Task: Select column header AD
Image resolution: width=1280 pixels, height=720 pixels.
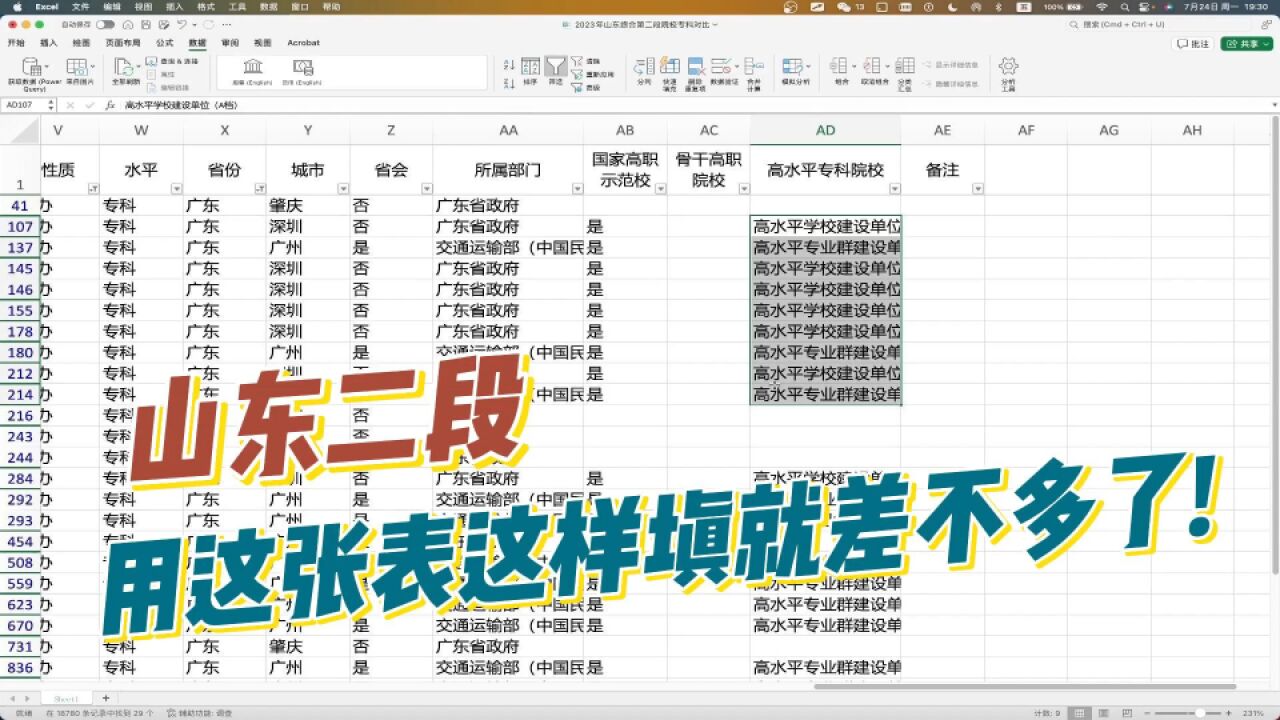Action: tap(825, 130)
